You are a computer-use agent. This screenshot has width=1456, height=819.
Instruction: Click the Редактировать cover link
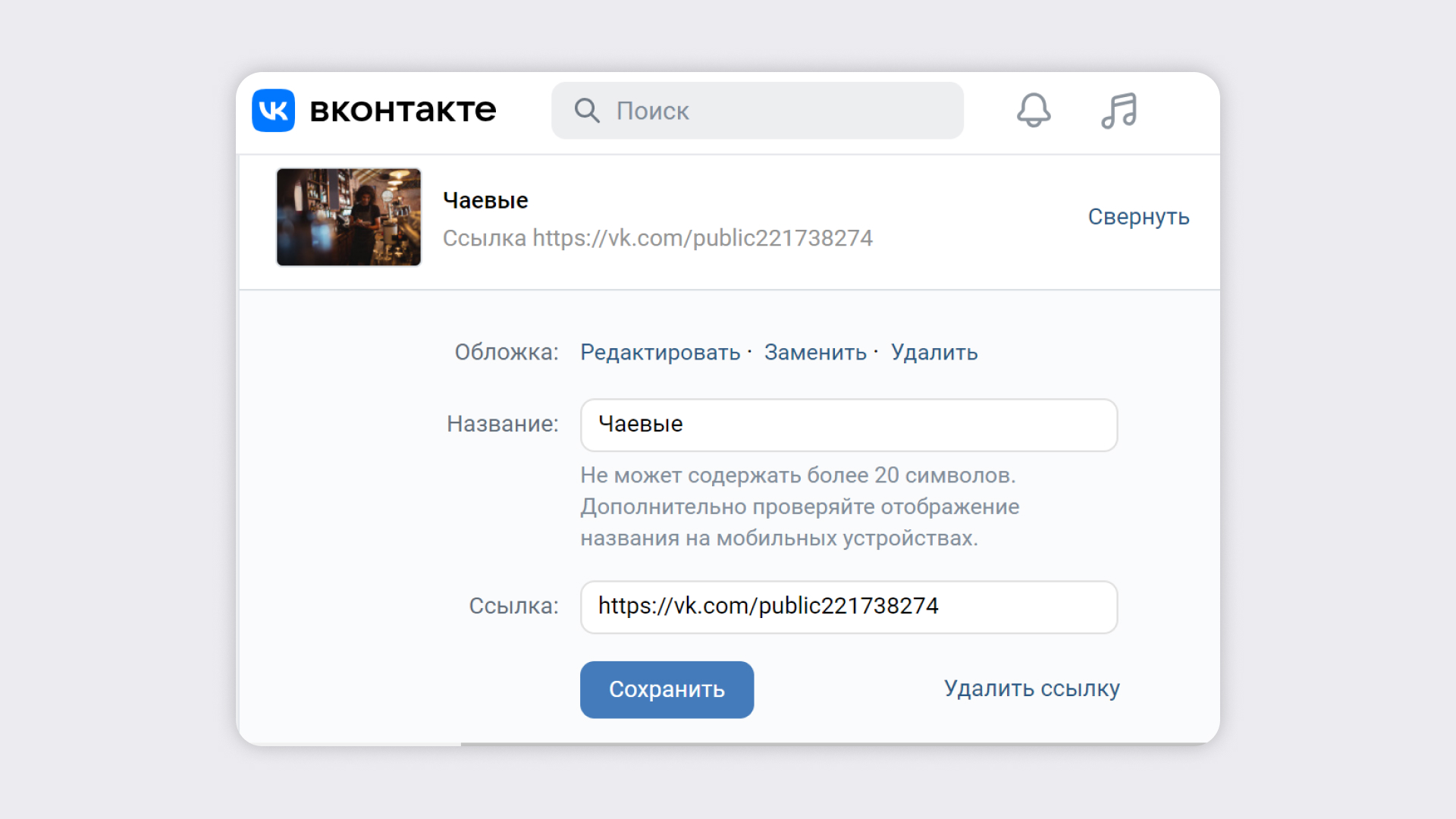pos(660,353)
